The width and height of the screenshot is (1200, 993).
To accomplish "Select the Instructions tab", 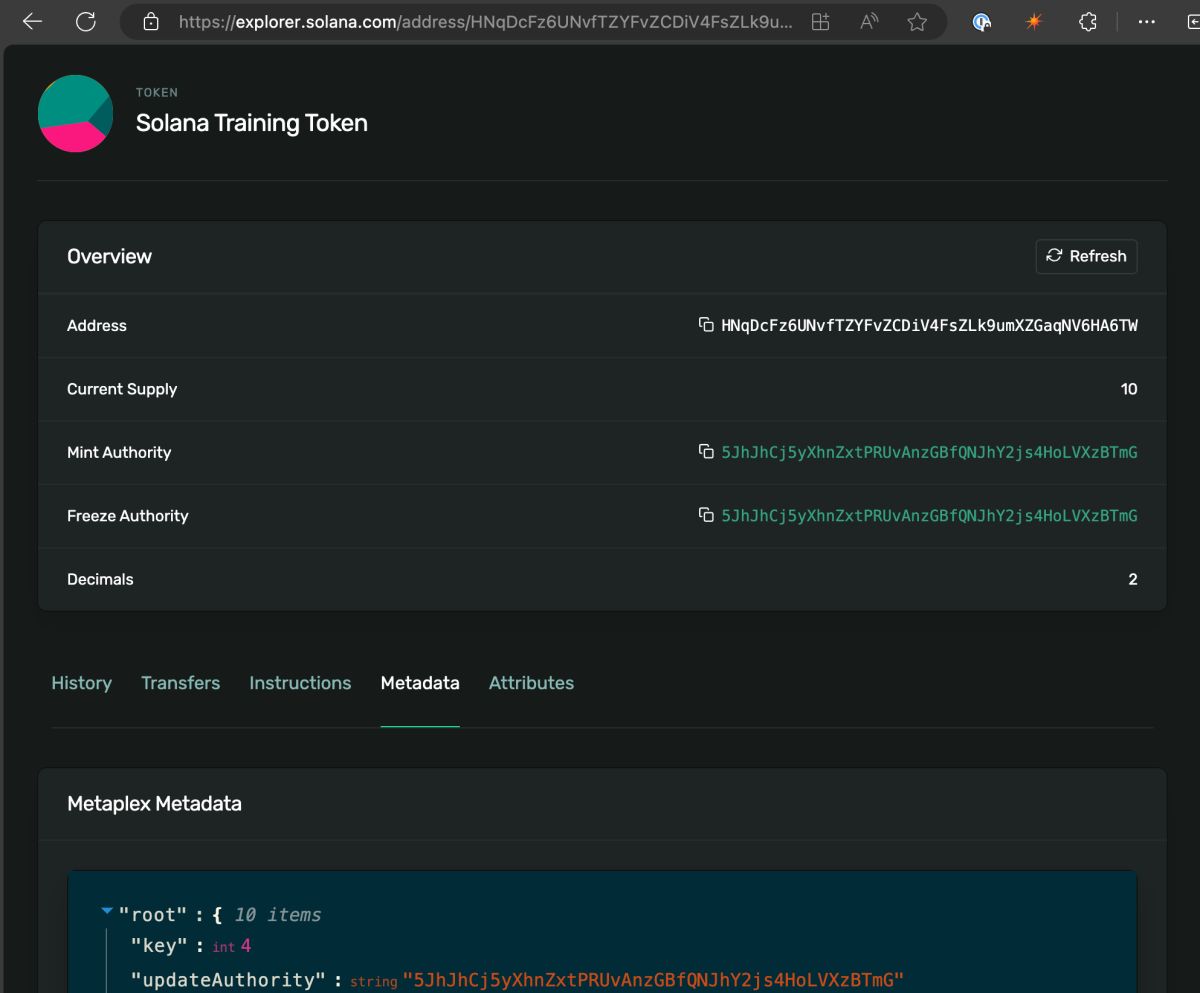I will [x=300, y=683].
